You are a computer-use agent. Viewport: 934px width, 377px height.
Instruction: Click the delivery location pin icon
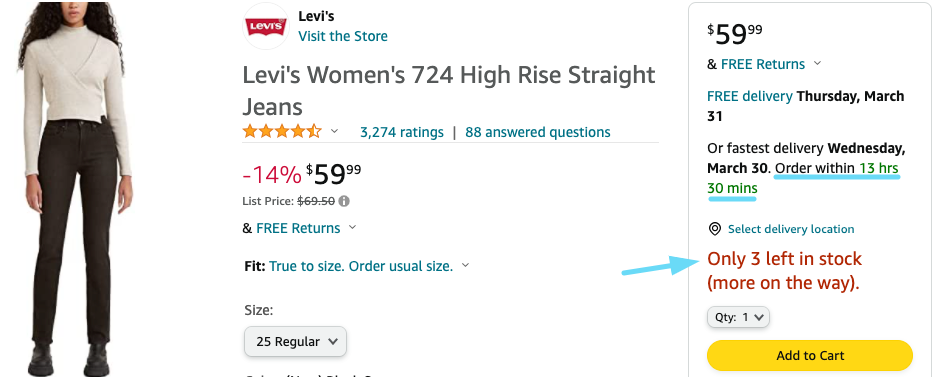[x=714, y=229]
